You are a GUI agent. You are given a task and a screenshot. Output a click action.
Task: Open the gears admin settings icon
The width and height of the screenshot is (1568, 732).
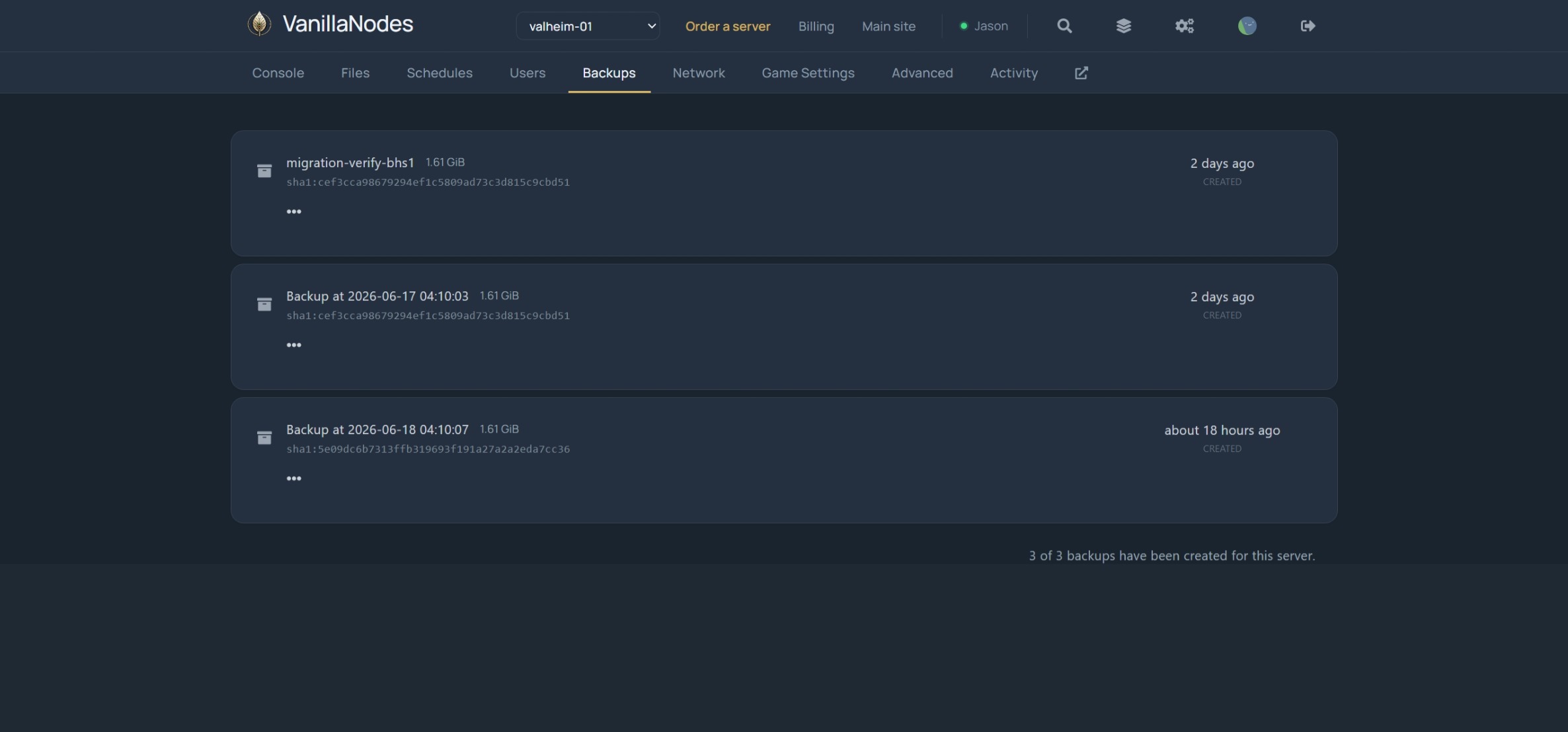[1185, 26]
